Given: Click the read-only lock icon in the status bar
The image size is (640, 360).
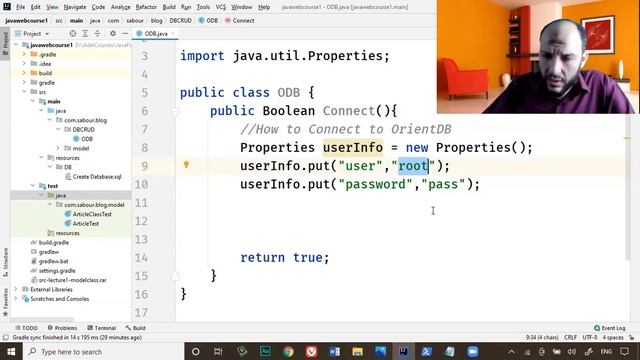Looking at the screenshot, I should pyautogui.click(x=631, y=338).
